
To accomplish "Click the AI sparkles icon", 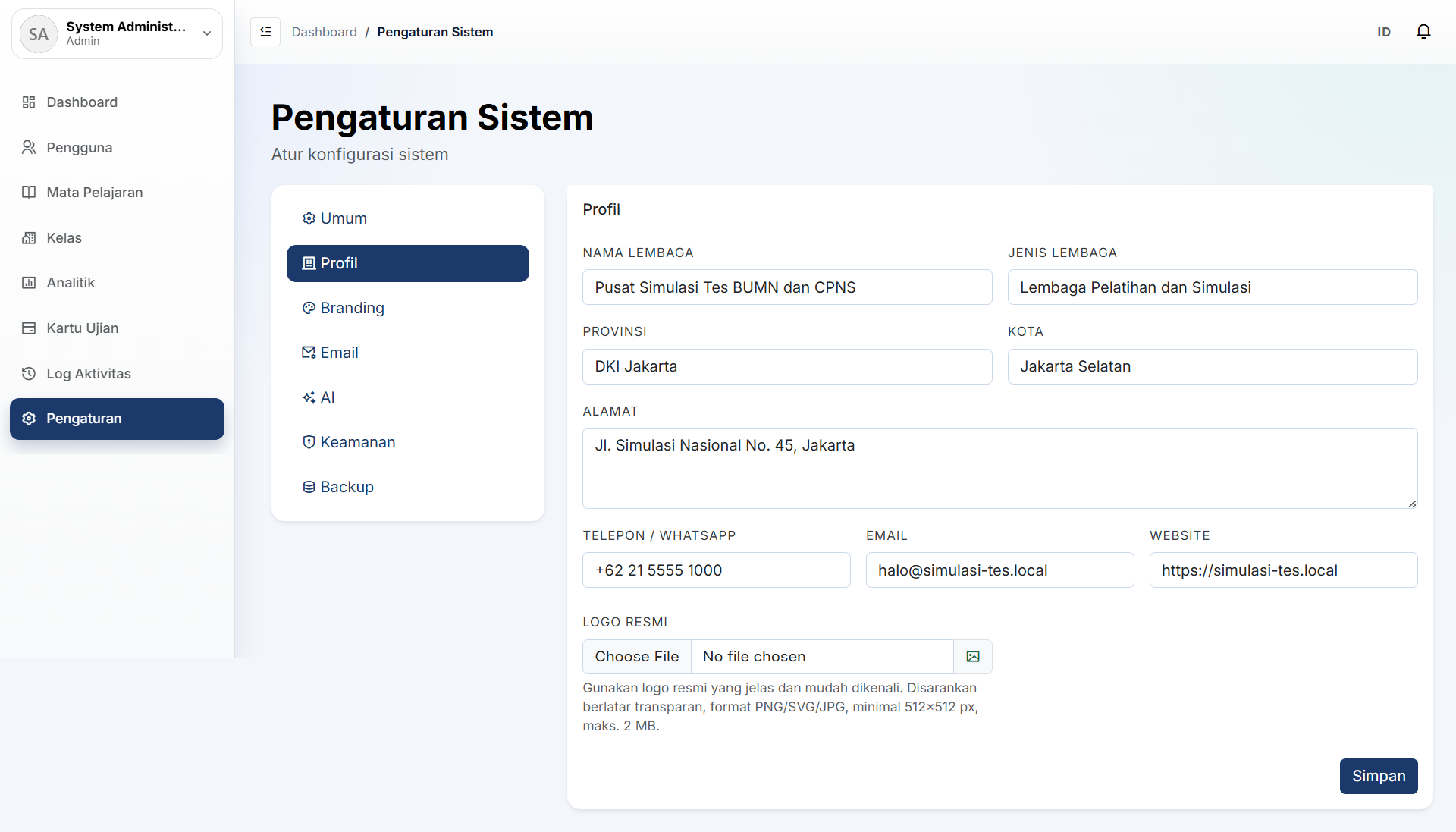I will [x=309, y=397].
